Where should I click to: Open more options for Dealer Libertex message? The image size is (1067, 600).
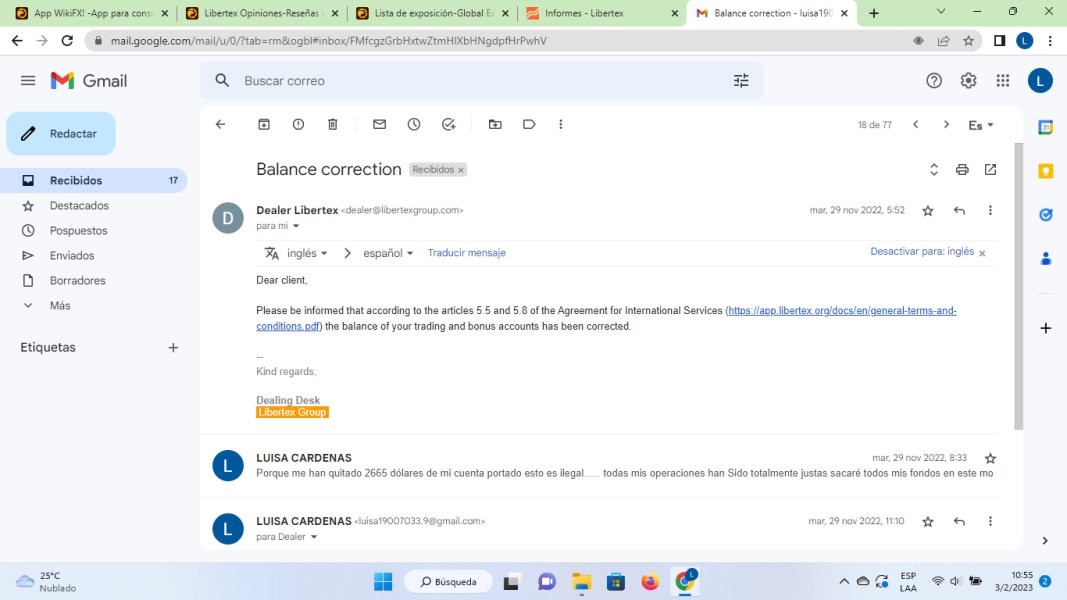pyautogui.click(x=990, y=211)
